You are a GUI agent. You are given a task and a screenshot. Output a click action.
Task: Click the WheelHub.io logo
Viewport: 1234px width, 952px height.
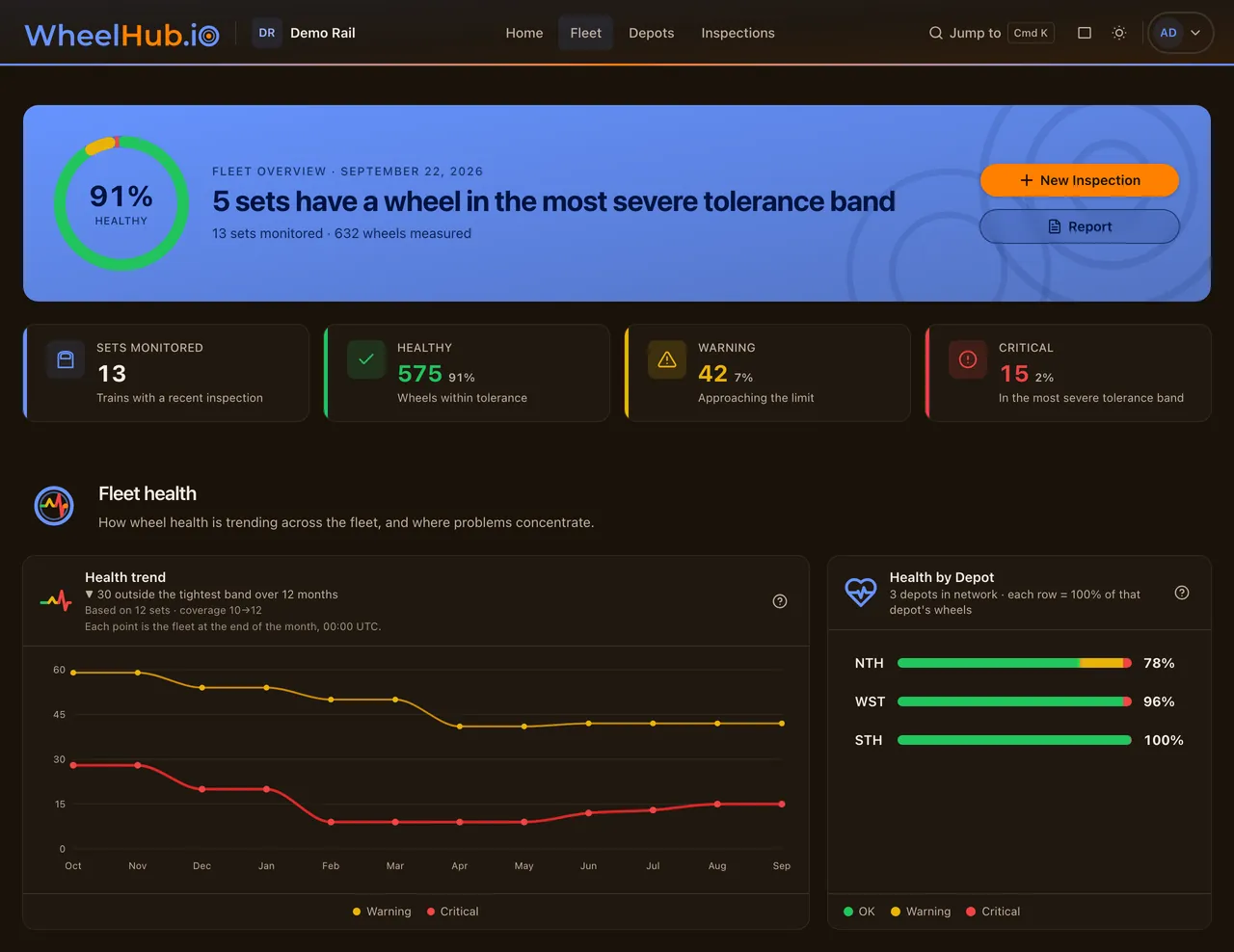click(121, 34)
